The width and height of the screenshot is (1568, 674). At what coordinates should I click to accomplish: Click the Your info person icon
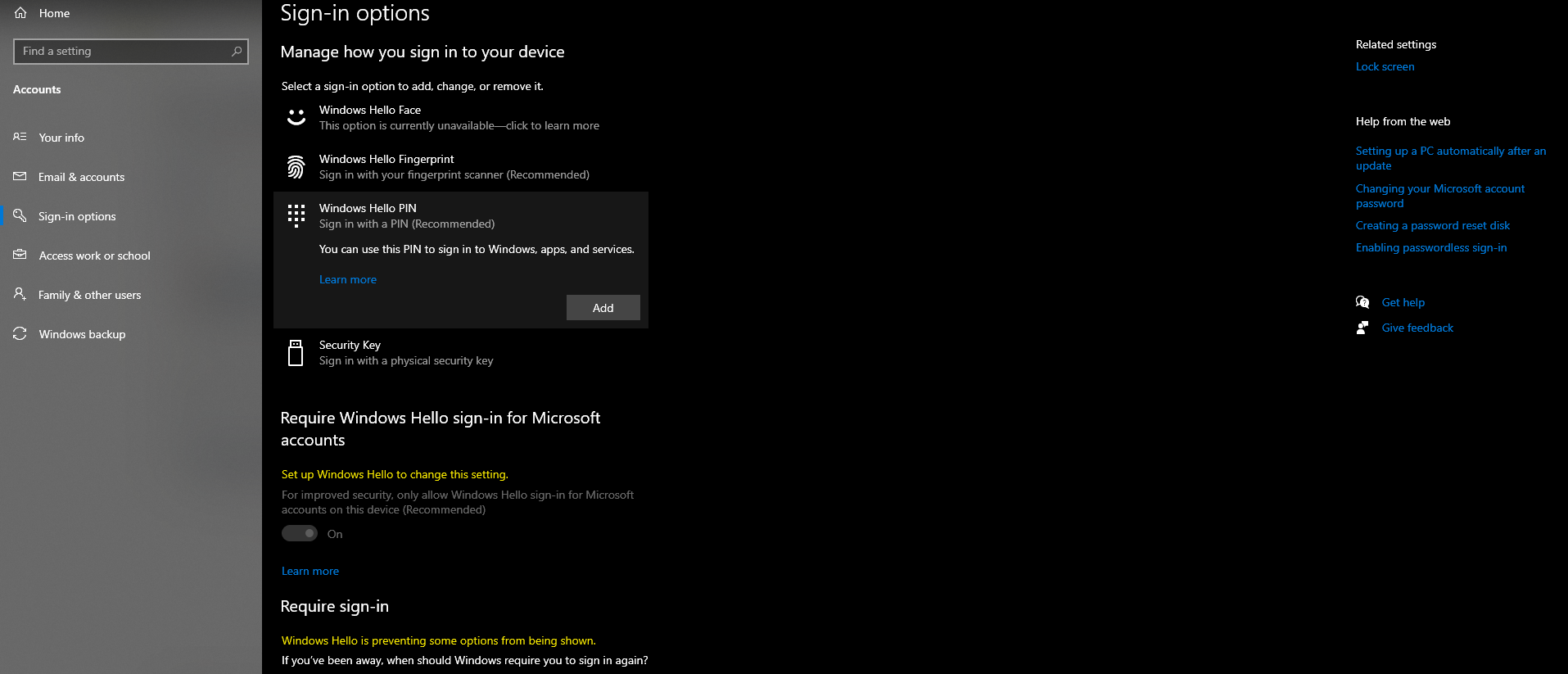(20, 137)
